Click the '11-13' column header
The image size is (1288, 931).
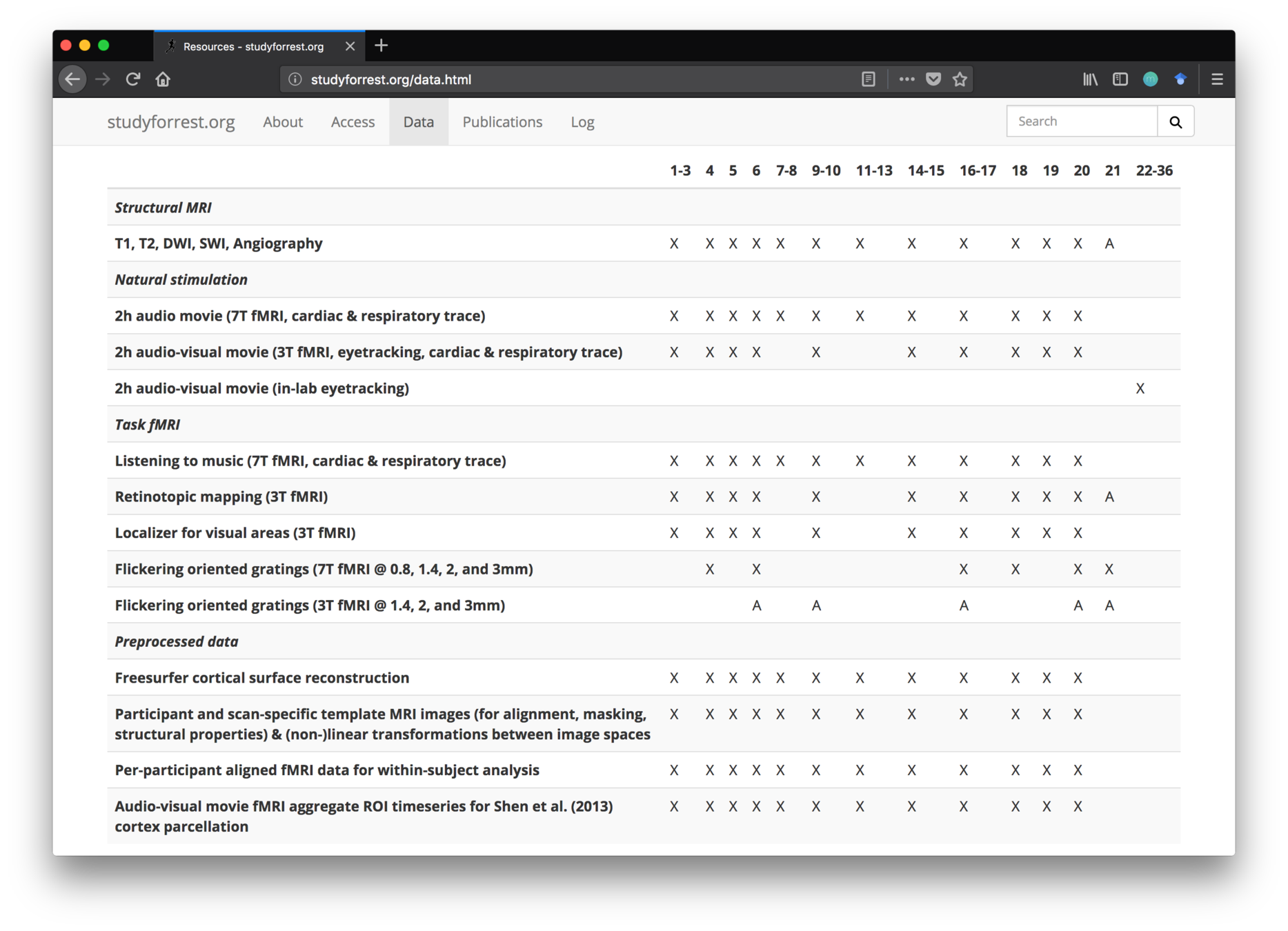(x=874, y=170)
